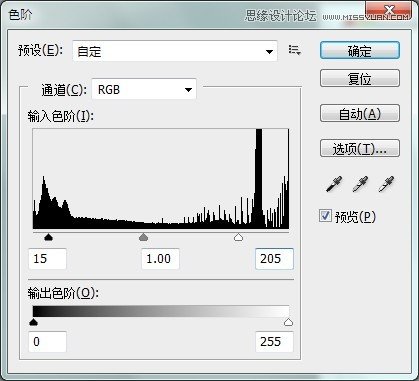Image resolution: width=419 pixels, height=381 pixels.
Task: Click the input white highlight slider handle
Action: click(238, 237)
